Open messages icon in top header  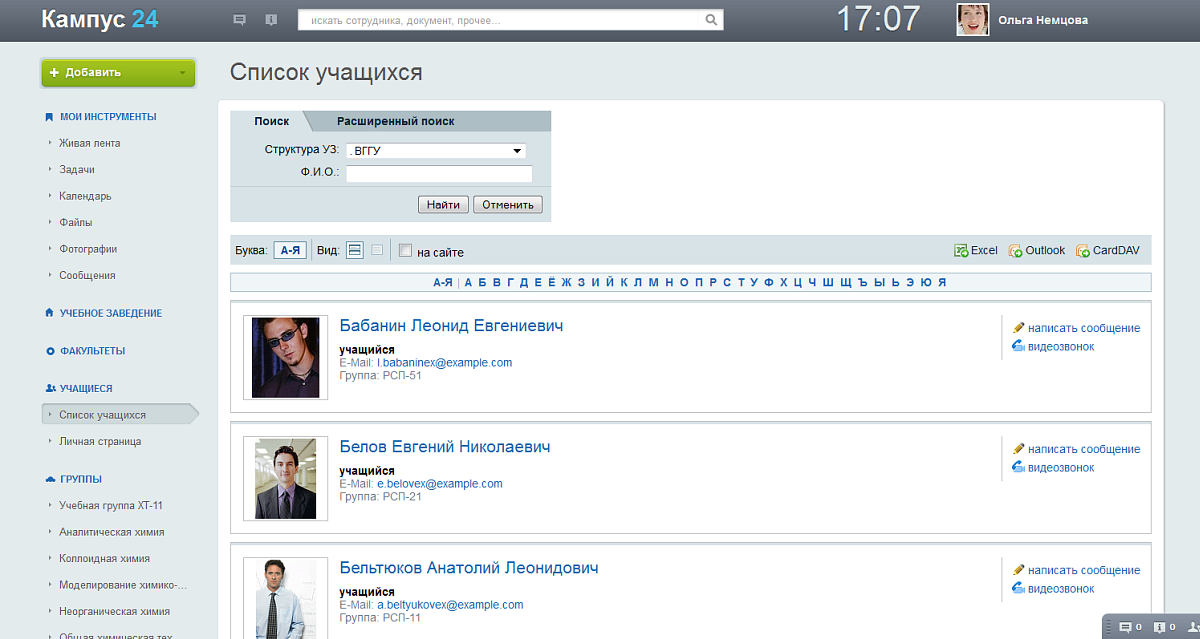coord(239,20)
